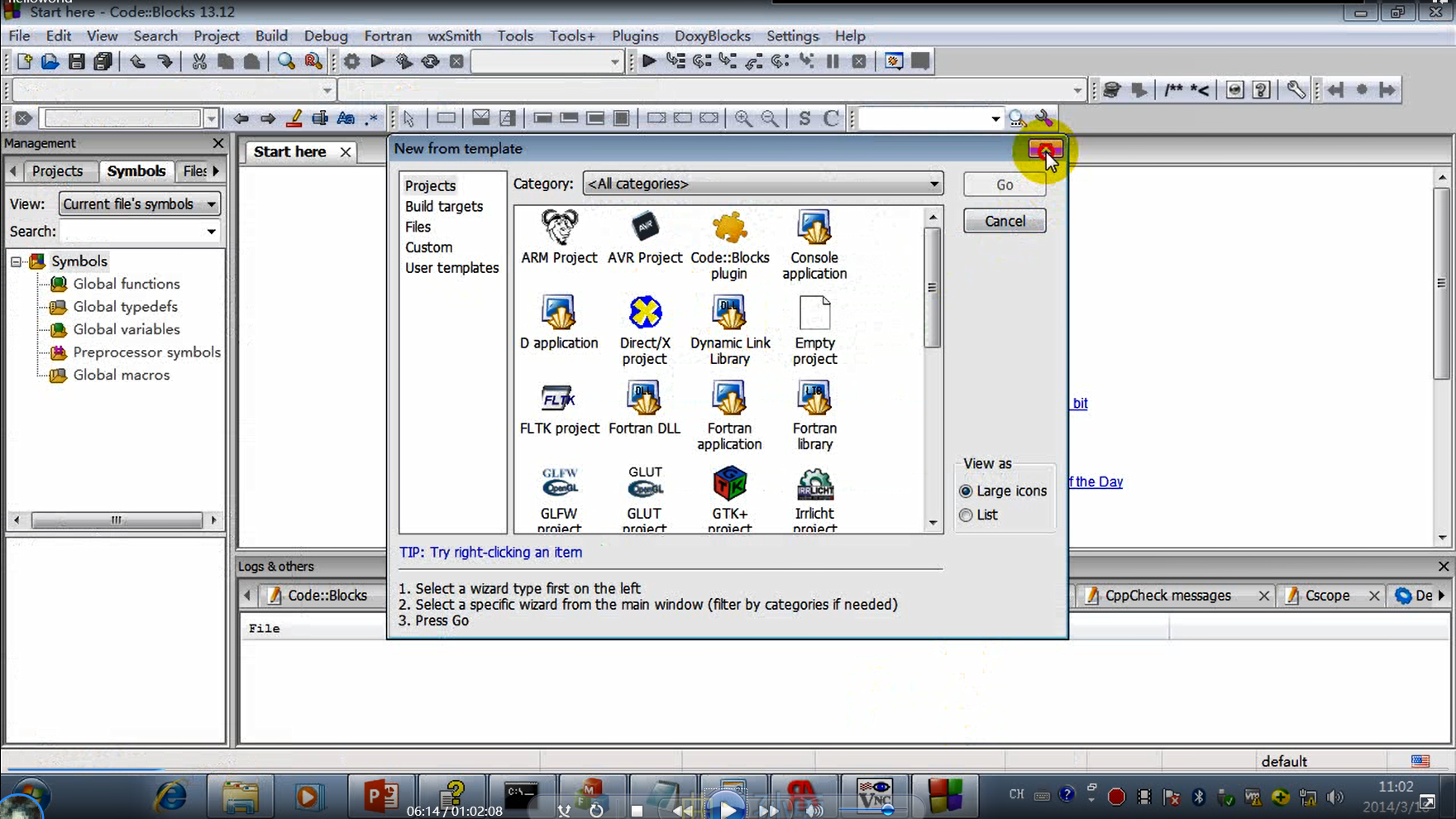This screenshot has width=1456, height=819.
Task: Open VNC viewer from the taskbar
Action: pos(874,797)
